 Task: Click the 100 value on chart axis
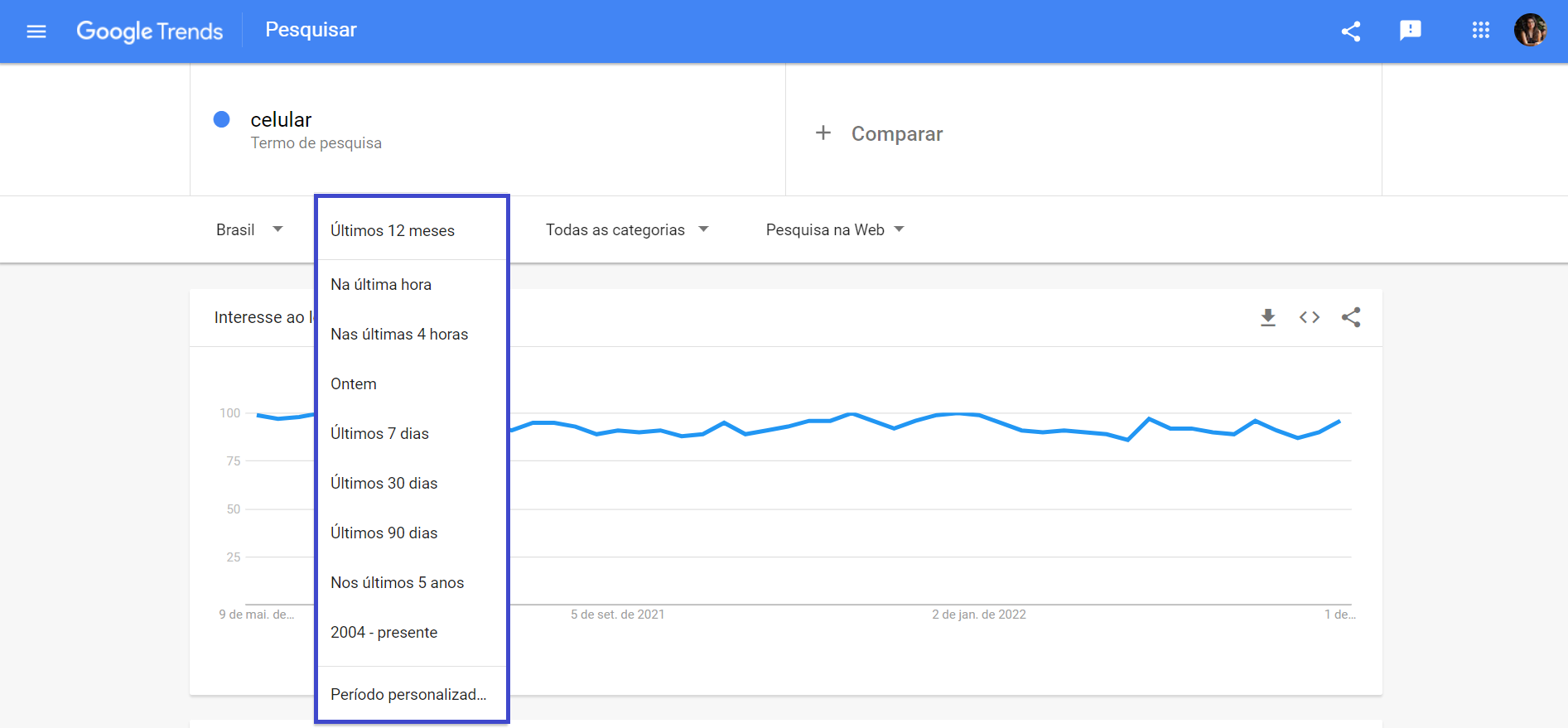pyautogui.click(x=229, y=412)
